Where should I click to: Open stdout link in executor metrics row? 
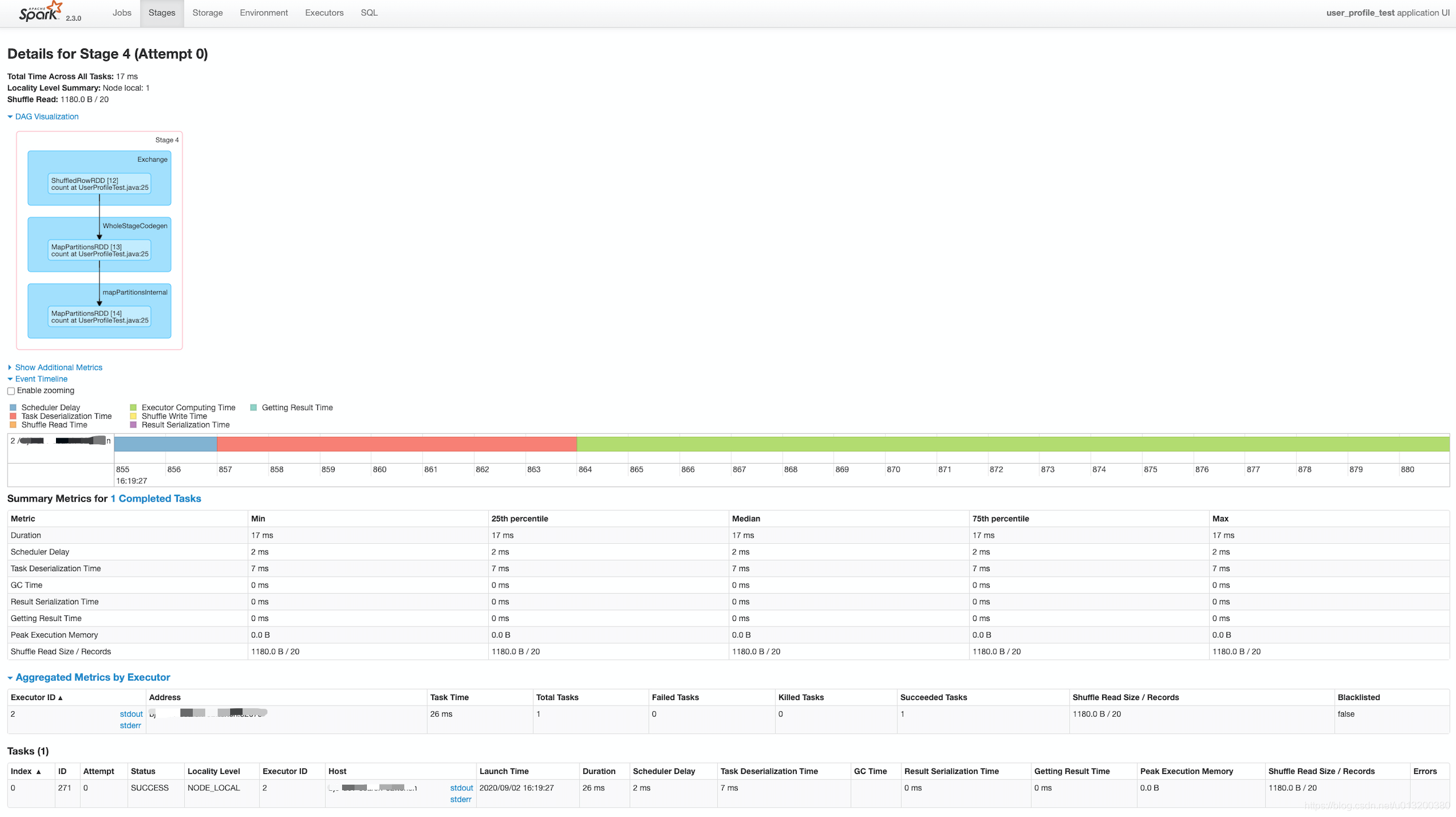(x=131, y=714)
